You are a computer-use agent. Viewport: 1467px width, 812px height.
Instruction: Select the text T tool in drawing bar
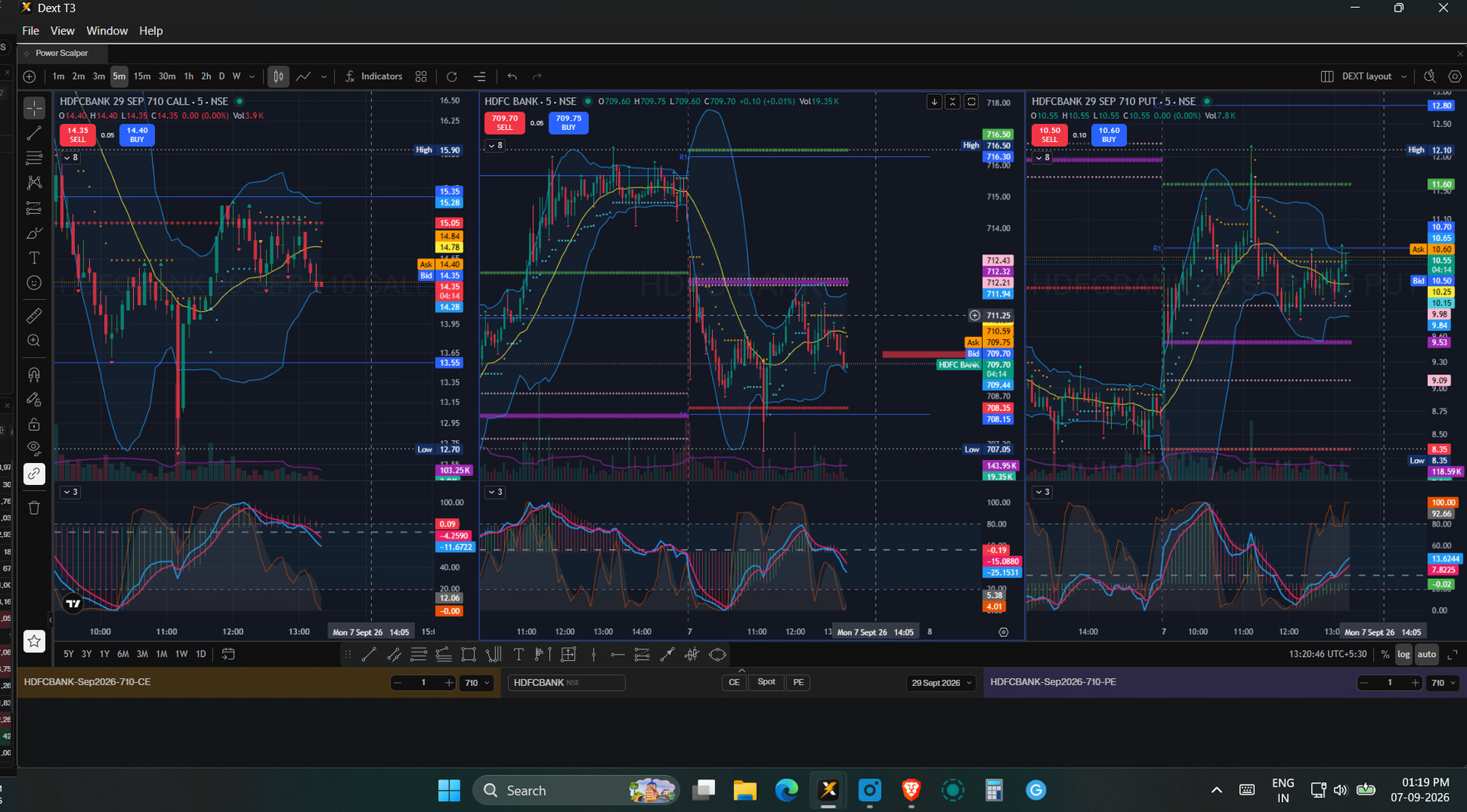(x=519, y=655)
